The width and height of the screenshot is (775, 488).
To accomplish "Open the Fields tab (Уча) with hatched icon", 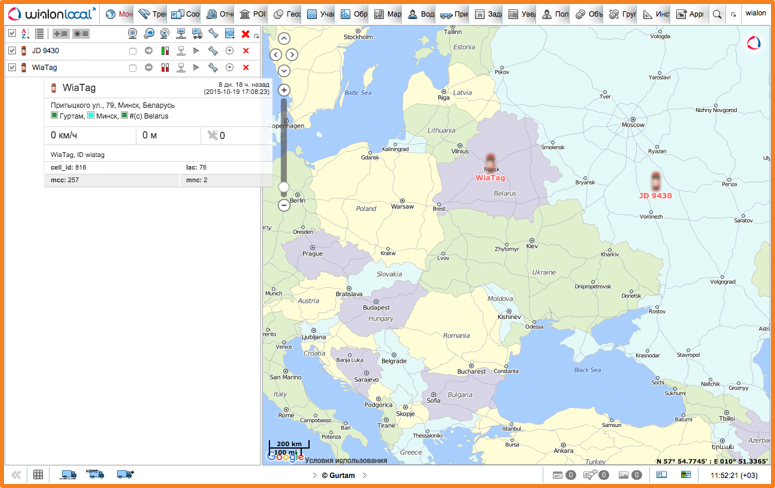I will coord(320,14).
